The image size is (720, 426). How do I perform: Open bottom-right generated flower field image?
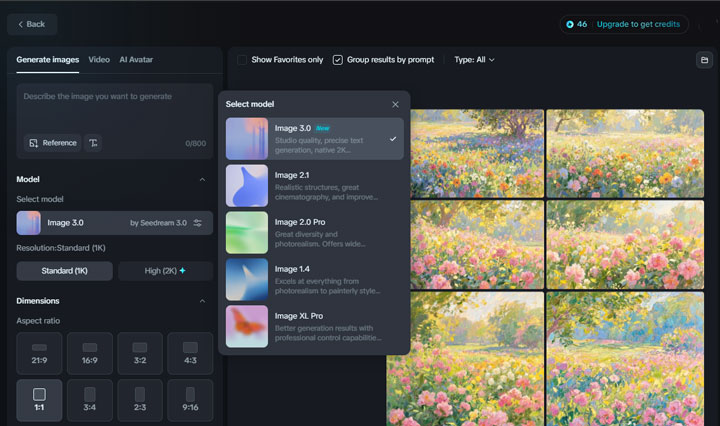coord(625,359)
